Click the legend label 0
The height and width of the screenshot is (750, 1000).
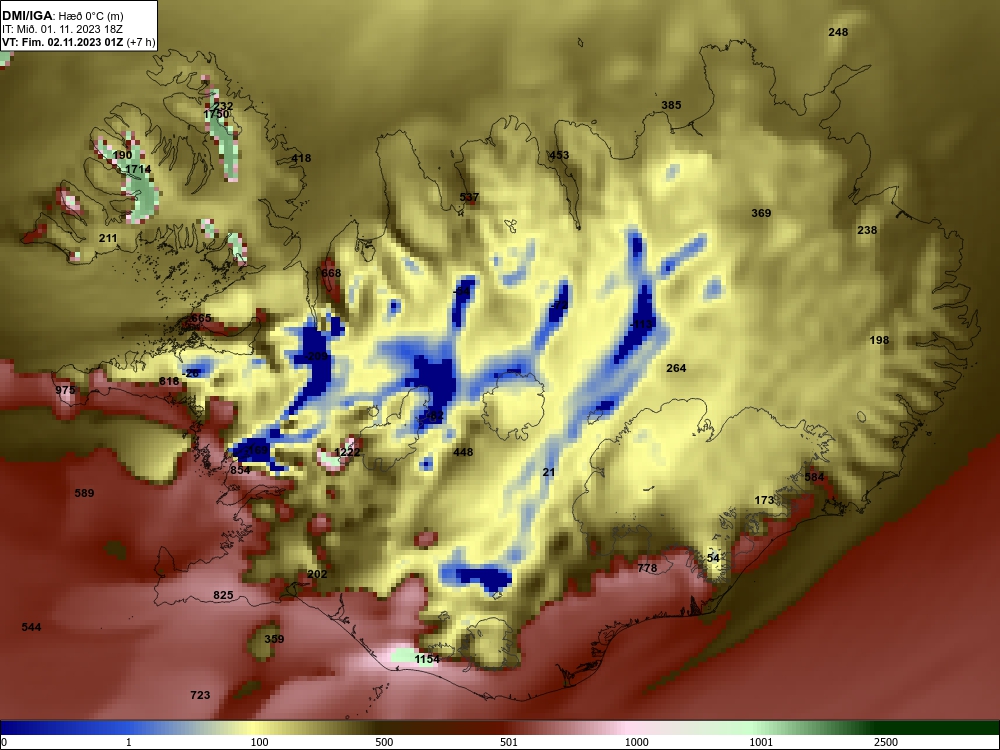tap(4, 742)
